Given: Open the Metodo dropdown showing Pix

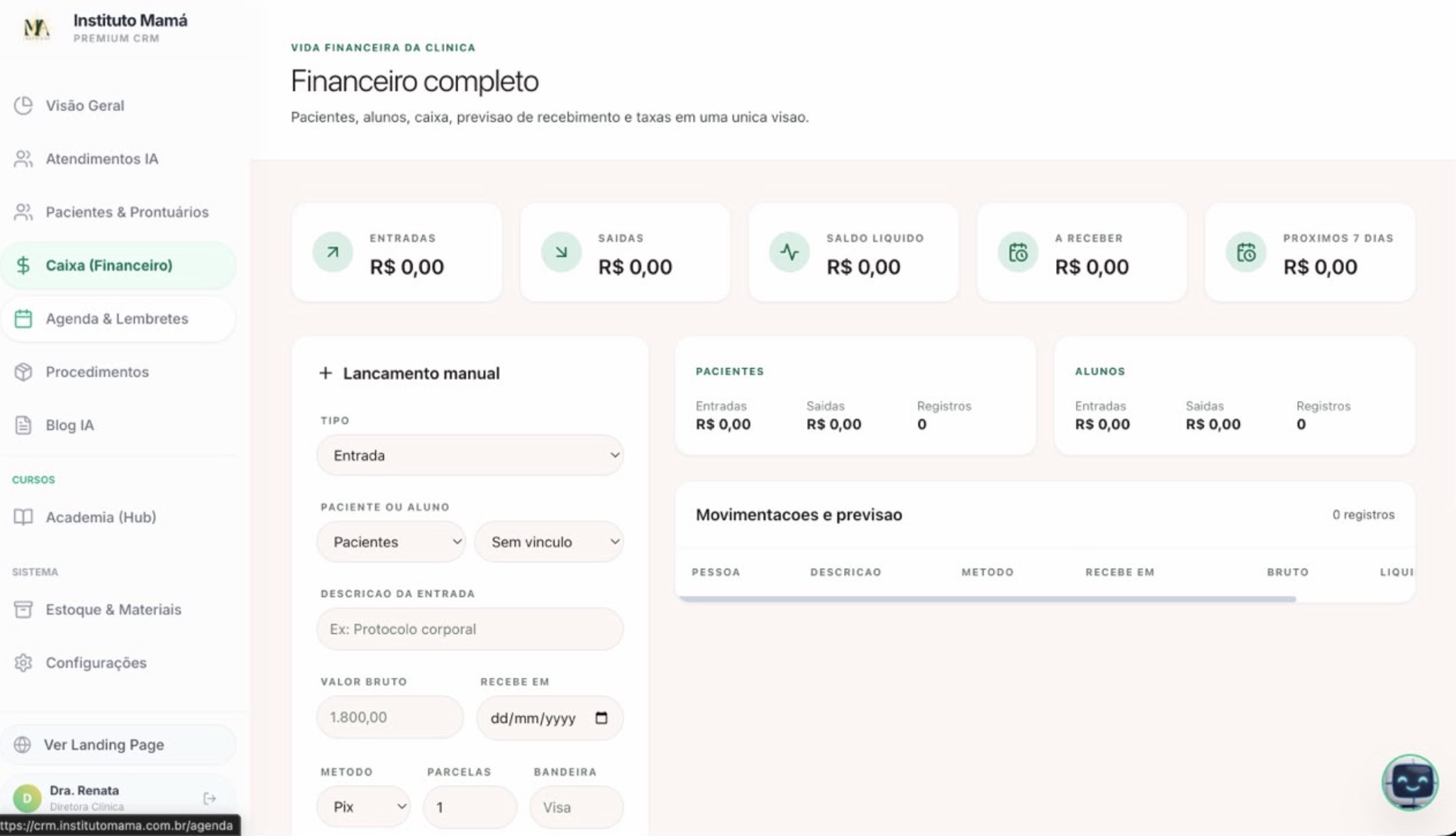Looking at the screenshot, I should tap(364, 807).
